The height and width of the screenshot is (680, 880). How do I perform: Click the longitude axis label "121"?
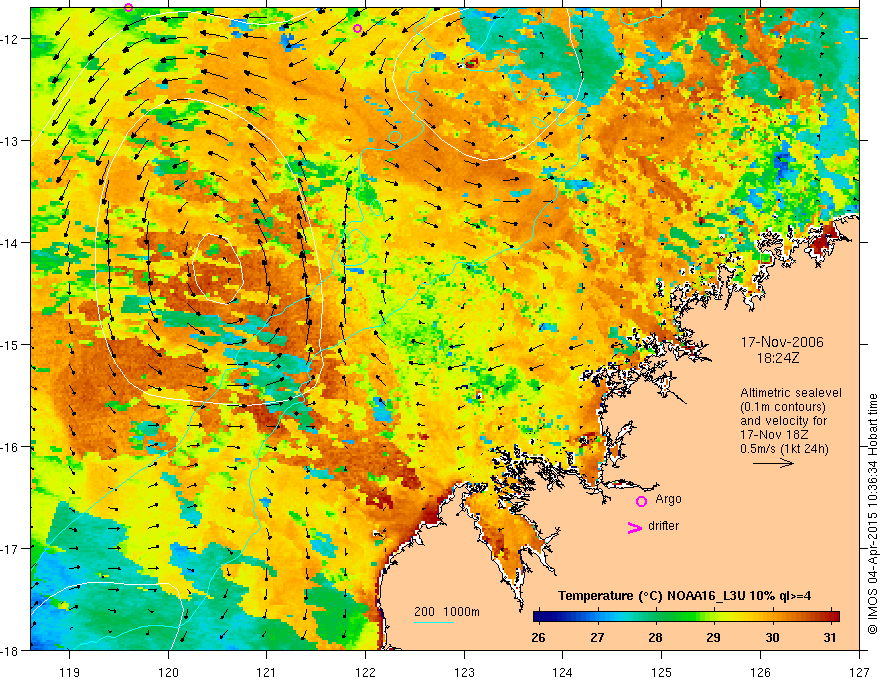(x=267, y=672)
